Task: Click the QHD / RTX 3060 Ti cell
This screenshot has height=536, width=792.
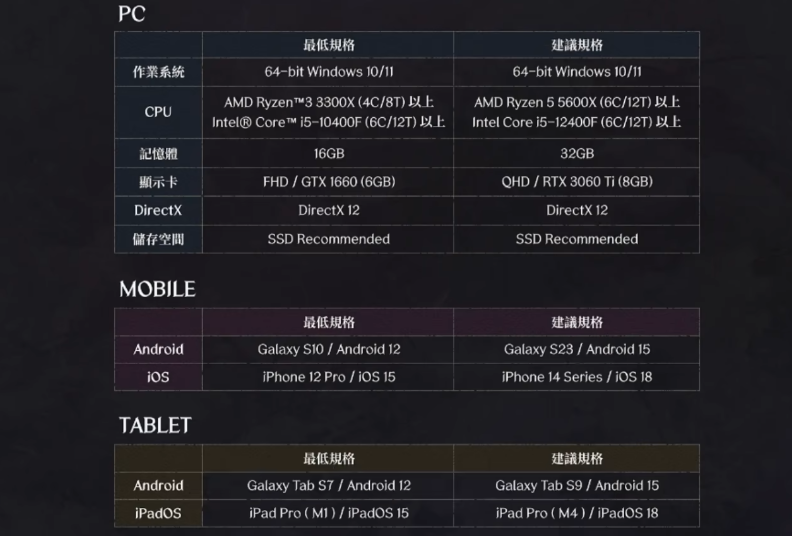Action: coord(577,182)
